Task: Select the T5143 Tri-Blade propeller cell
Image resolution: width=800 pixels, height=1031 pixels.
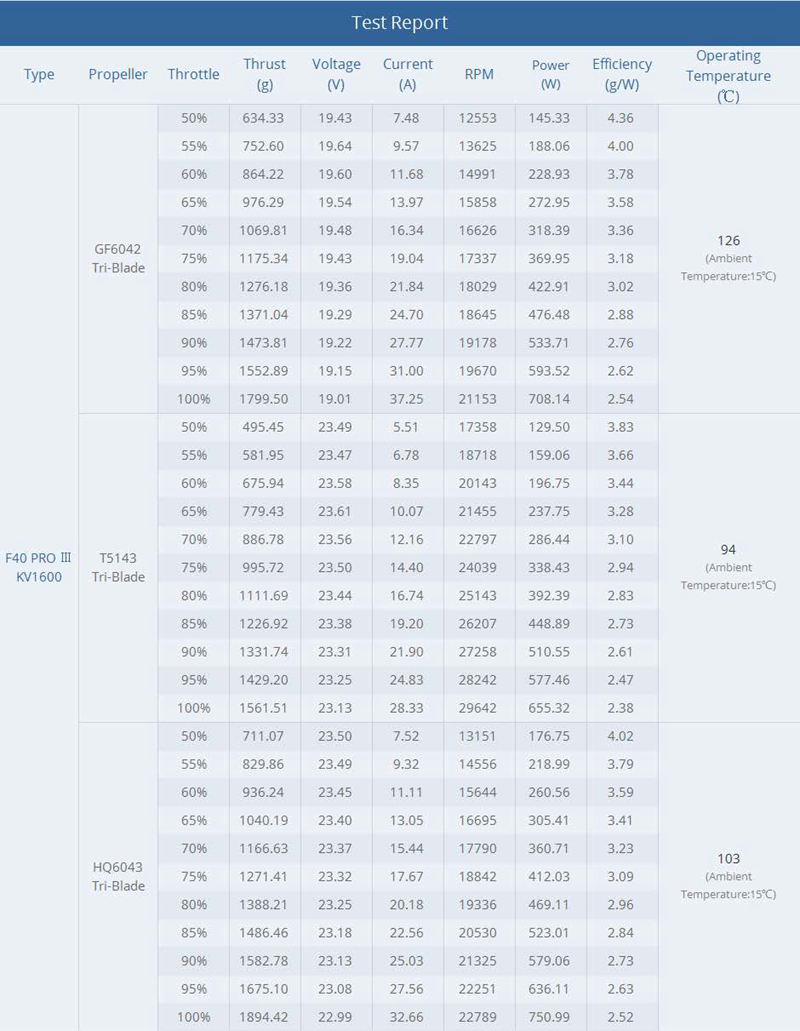Action: click(x=118, y=567)
